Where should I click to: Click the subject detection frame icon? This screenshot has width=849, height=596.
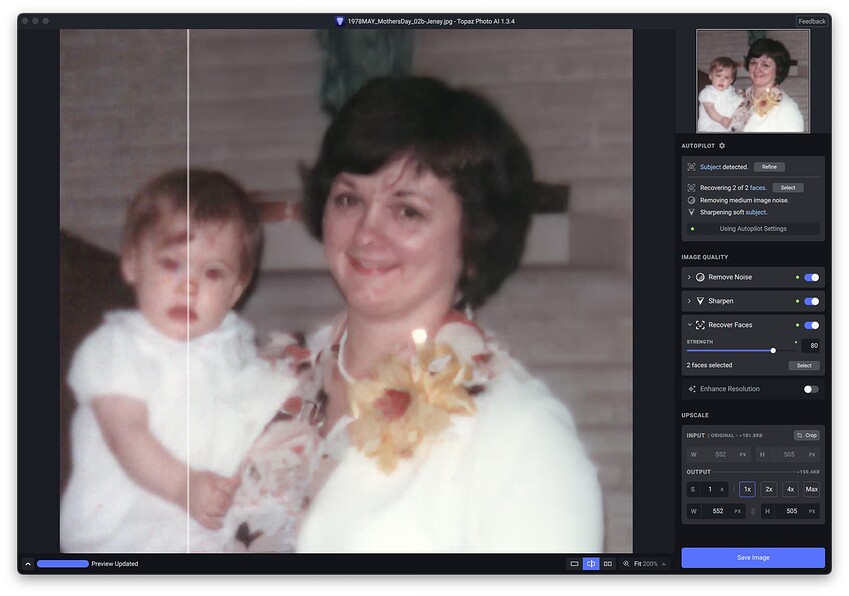click(x=691, y=167)
